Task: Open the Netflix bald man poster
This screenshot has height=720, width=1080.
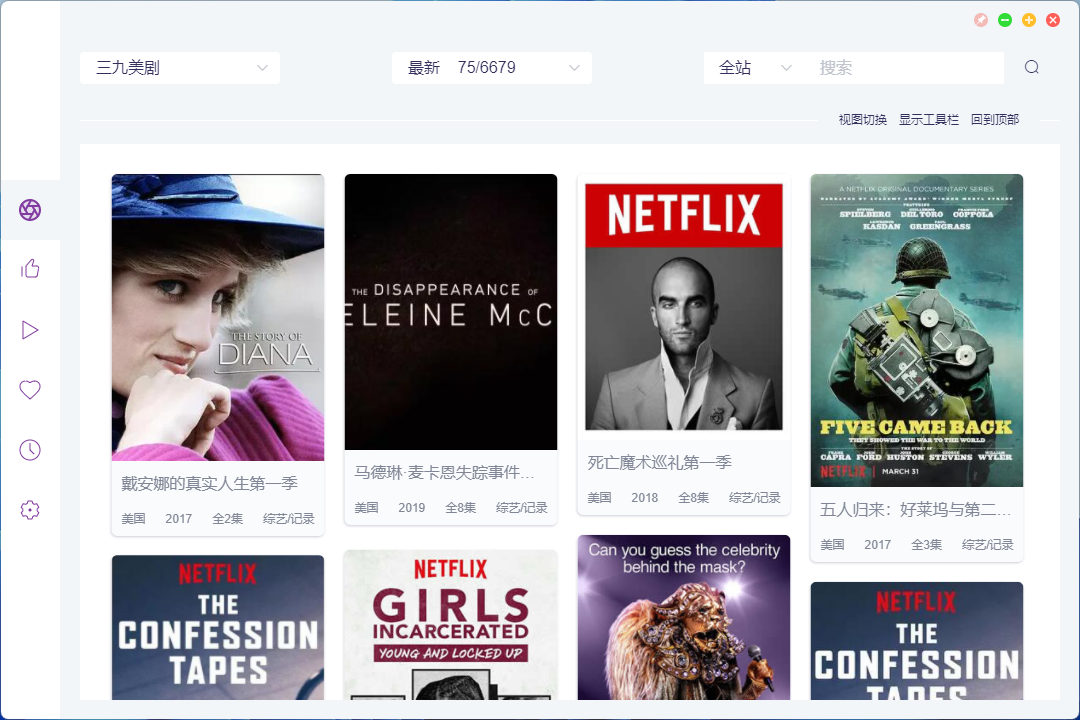Action: (684, 307)
